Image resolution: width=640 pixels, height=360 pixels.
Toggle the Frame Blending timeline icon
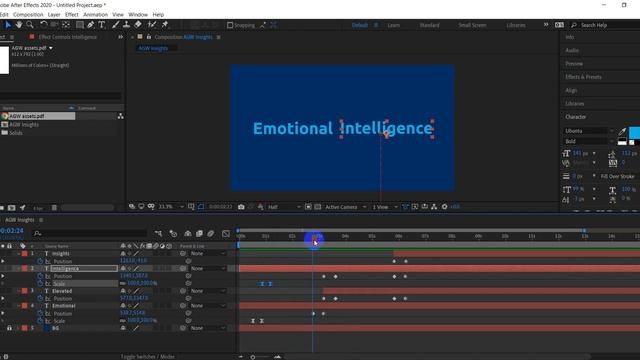click(x=199, y=233)
